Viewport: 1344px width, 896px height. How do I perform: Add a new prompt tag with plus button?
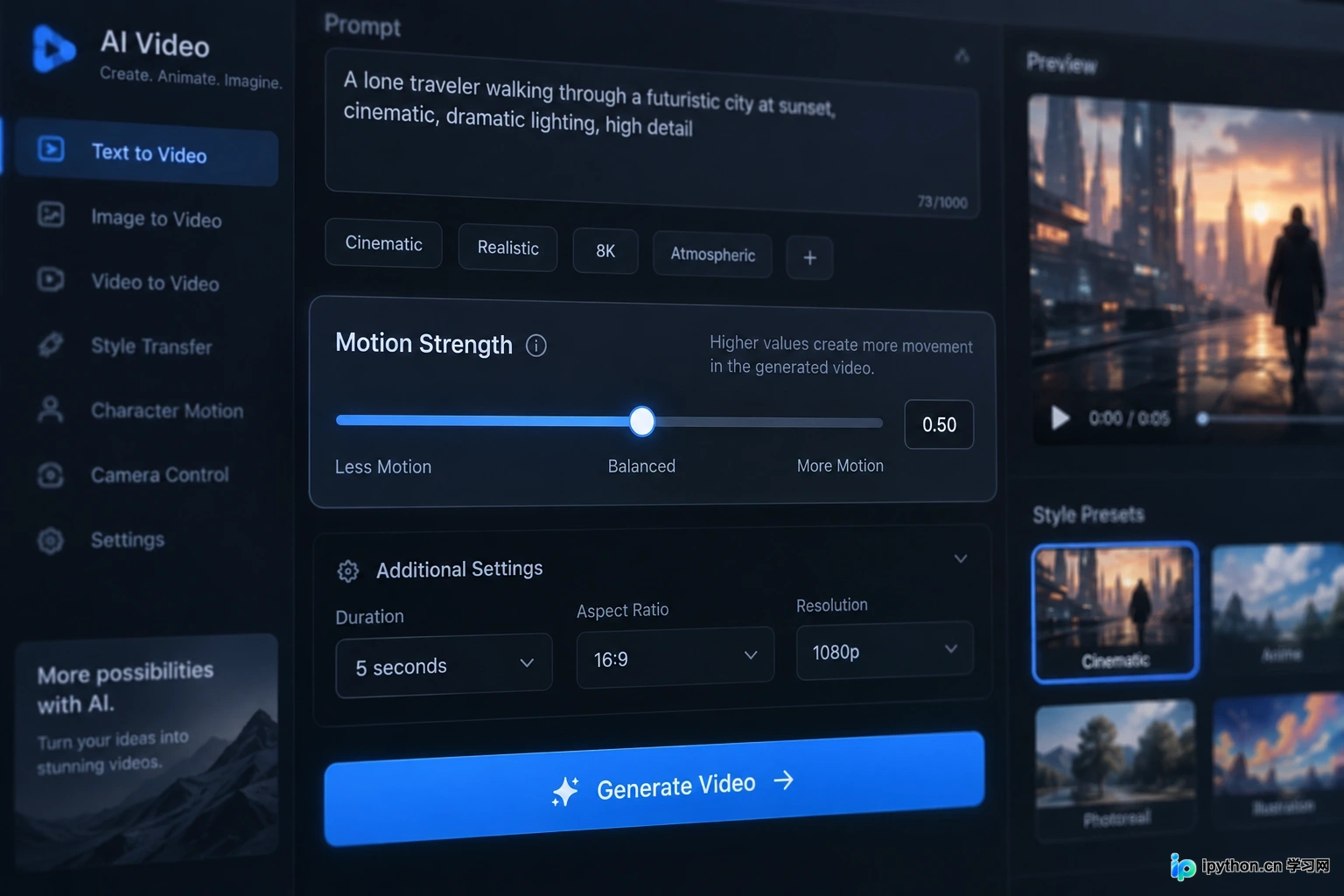tap(809, 258)
